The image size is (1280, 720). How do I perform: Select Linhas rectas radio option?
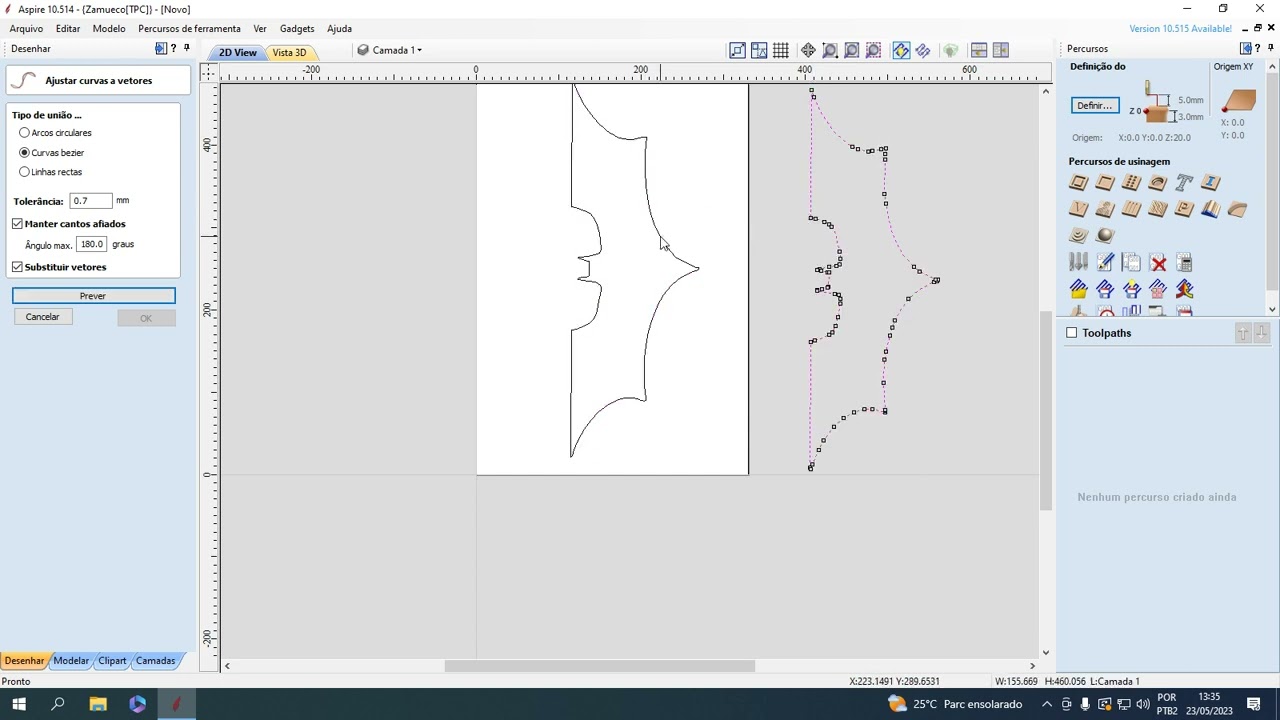(24, 172)
